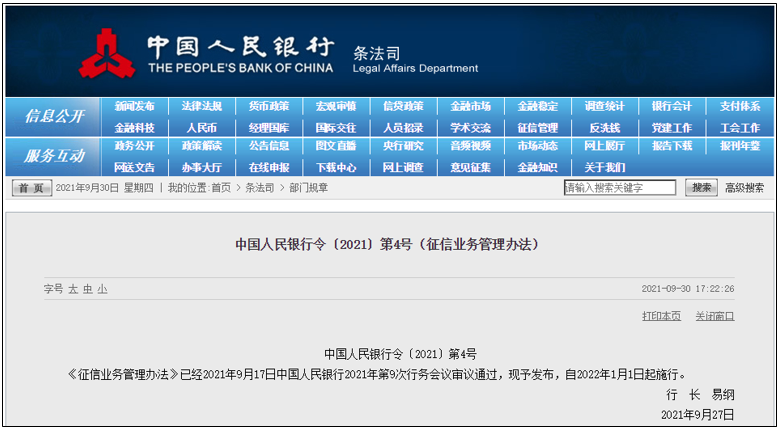The image size is (781, 430).
Task: Open the 货币政策 menu item
Action: pyautogui.click(x=269, y=106)
